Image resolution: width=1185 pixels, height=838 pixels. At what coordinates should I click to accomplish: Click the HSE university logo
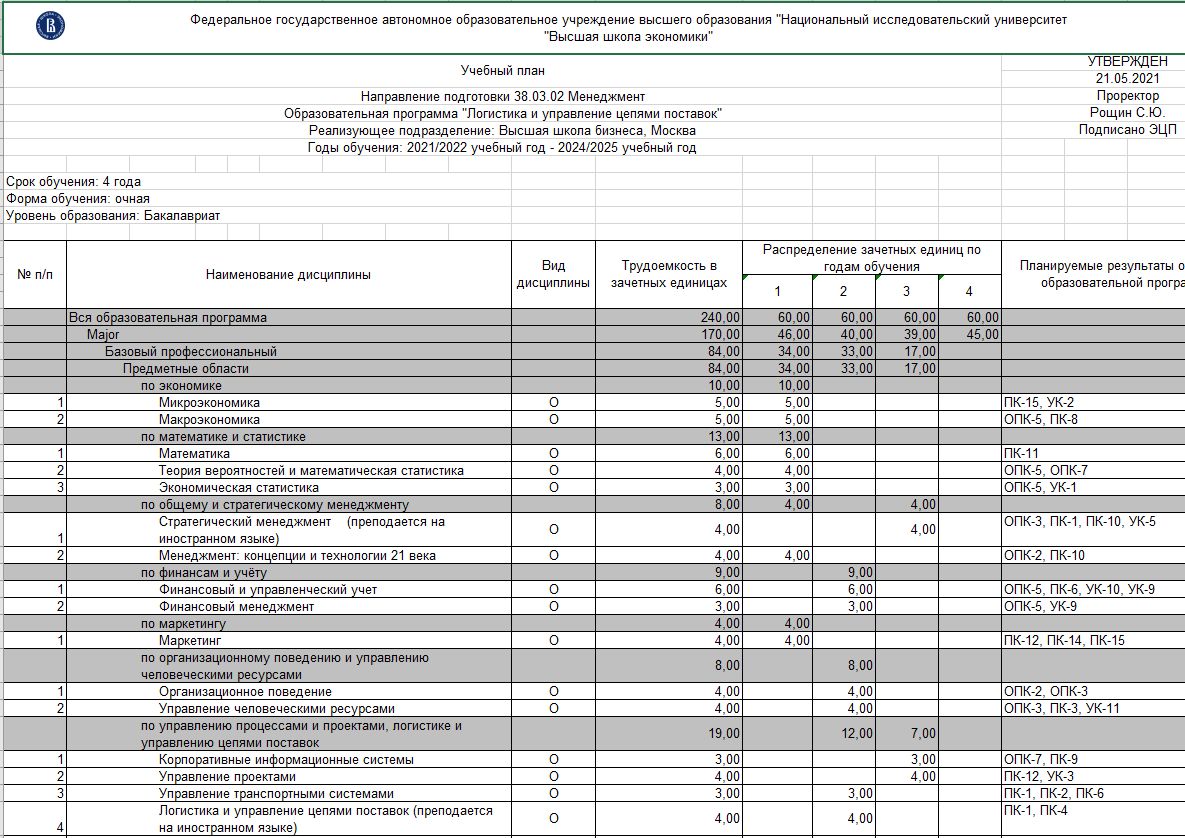pyautogui.click(x=48, y=28)
